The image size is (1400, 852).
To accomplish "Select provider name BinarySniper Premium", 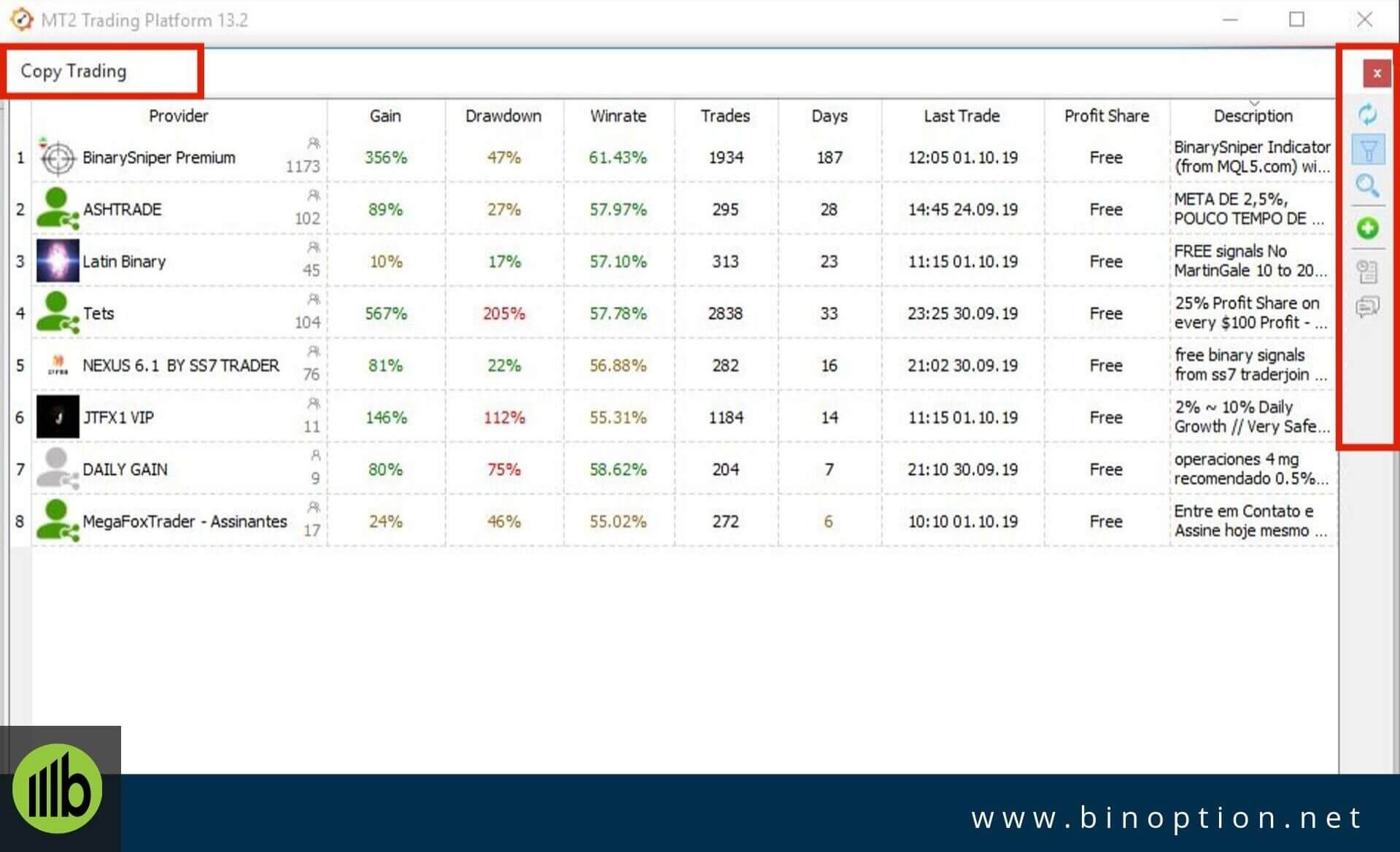I will (x=159, y=157).
